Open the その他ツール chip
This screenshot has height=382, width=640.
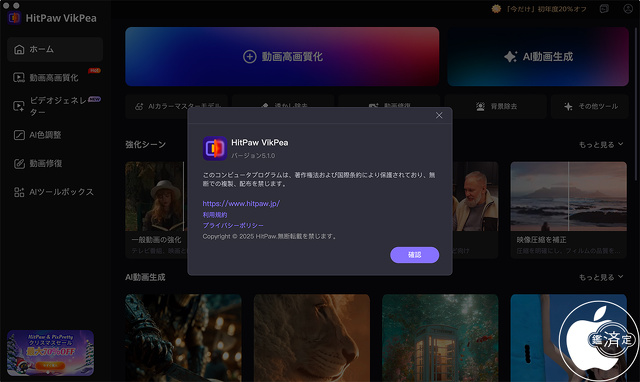click(x=590, y=107)
